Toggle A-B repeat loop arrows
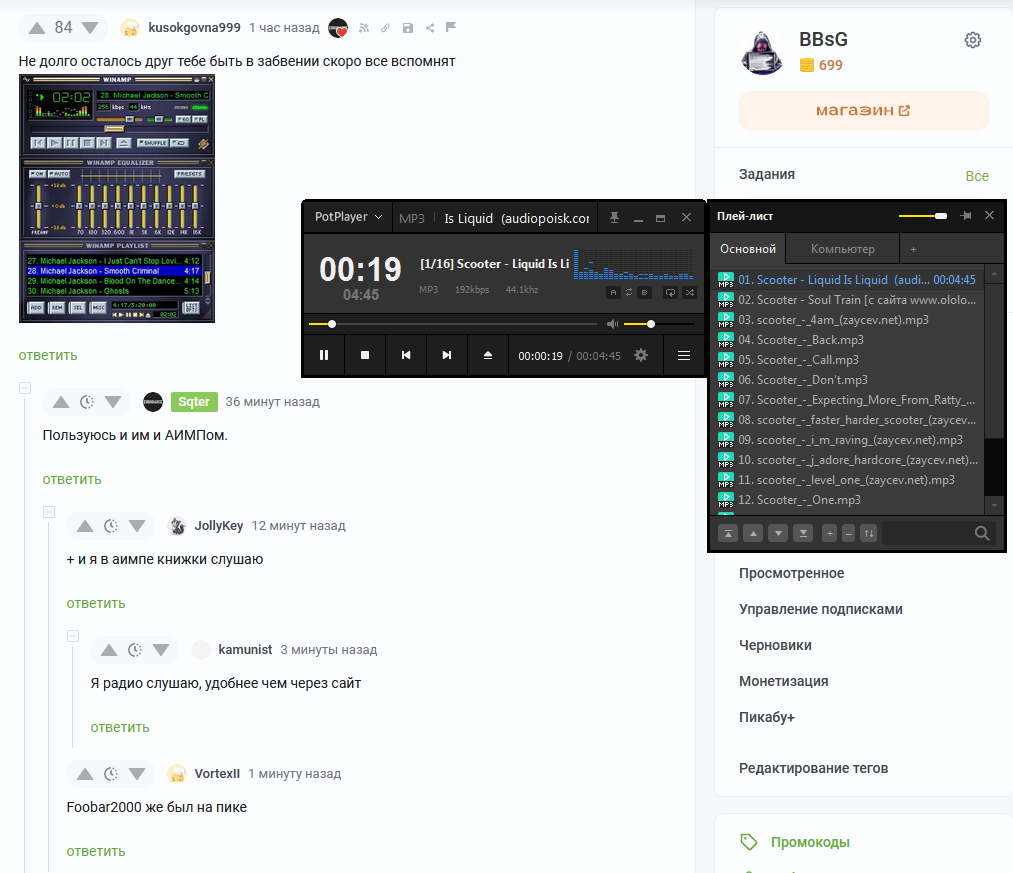 (629, 293)
